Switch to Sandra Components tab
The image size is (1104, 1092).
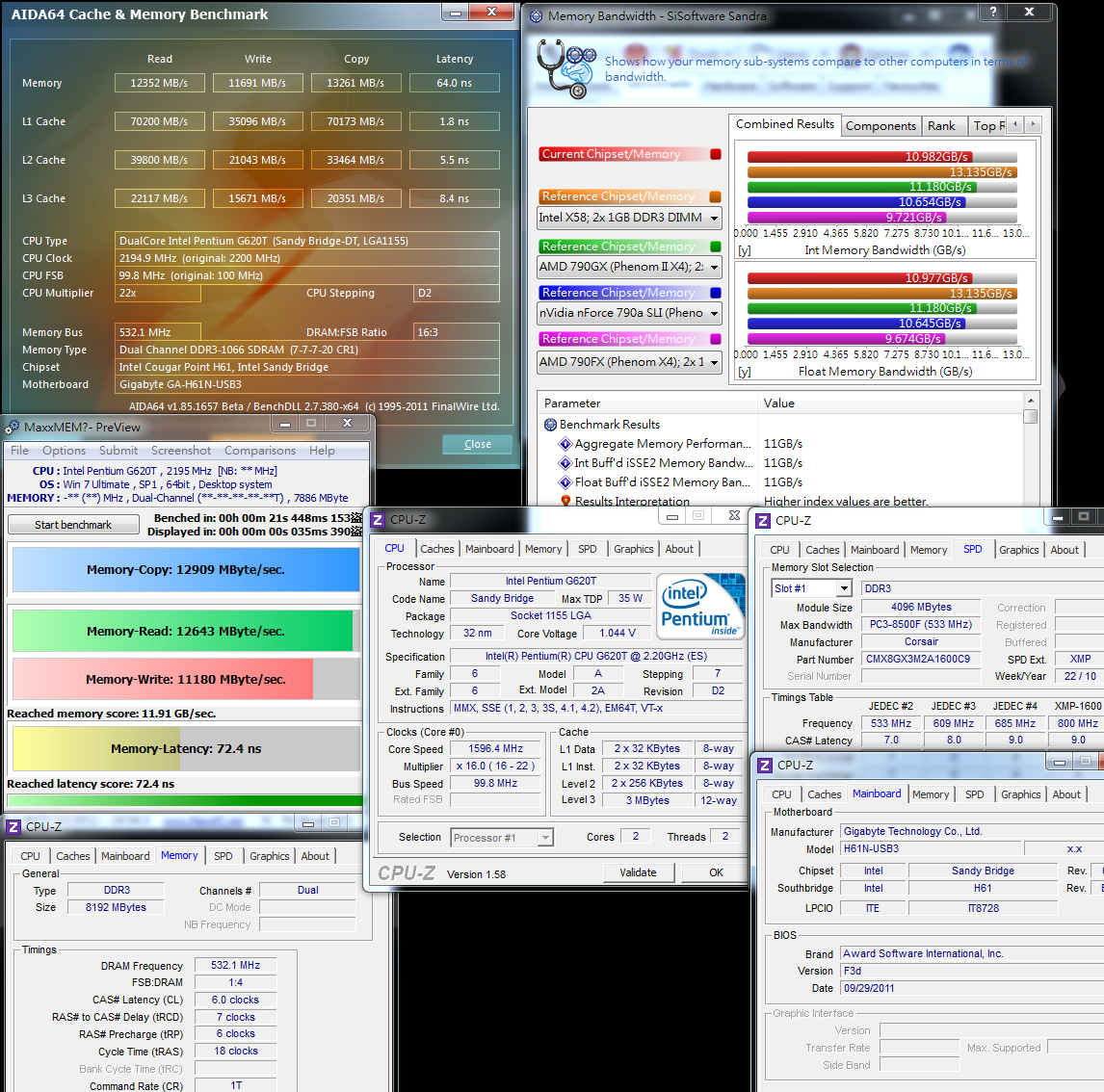click(881, 126)
